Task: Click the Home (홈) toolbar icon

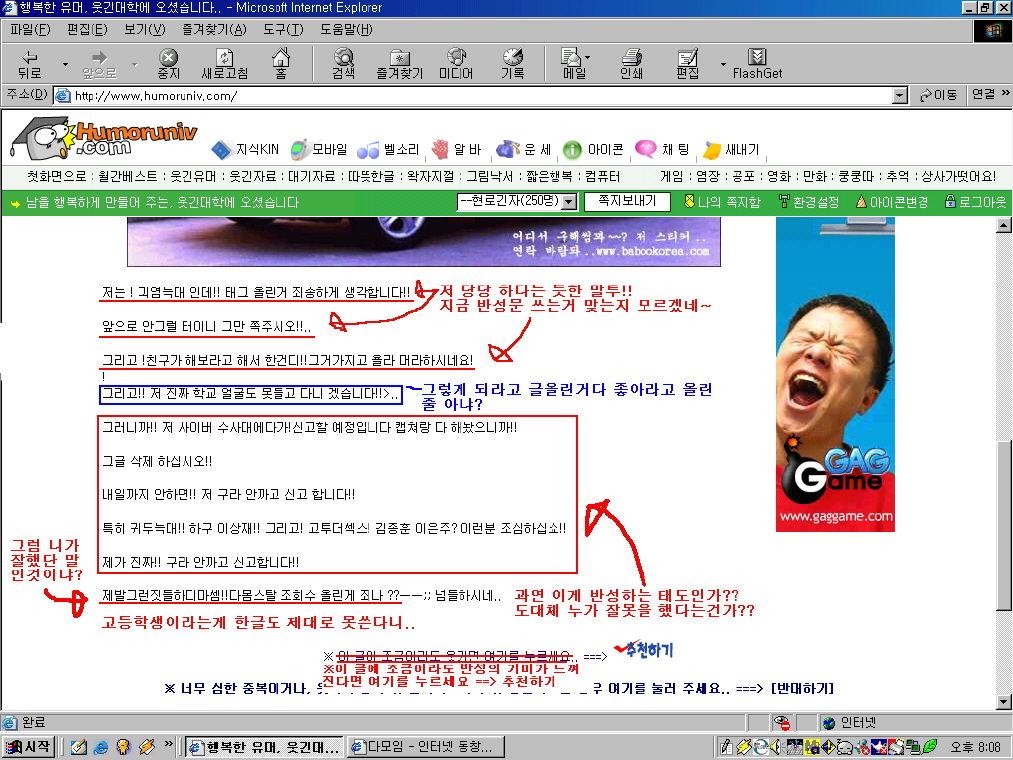Action: coord(280,64)
